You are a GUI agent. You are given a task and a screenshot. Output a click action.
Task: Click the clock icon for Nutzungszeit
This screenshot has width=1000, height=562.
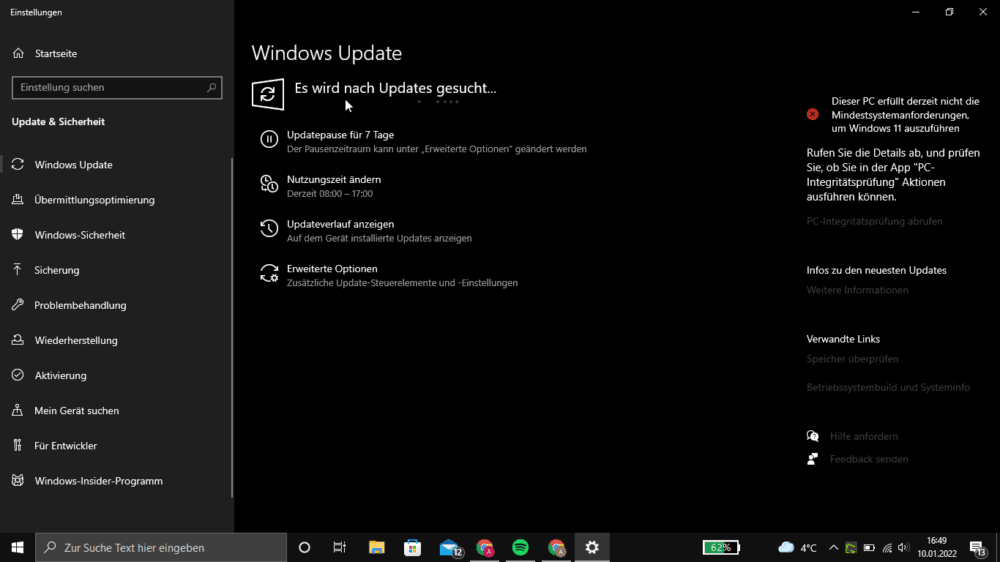coord(269,184)
